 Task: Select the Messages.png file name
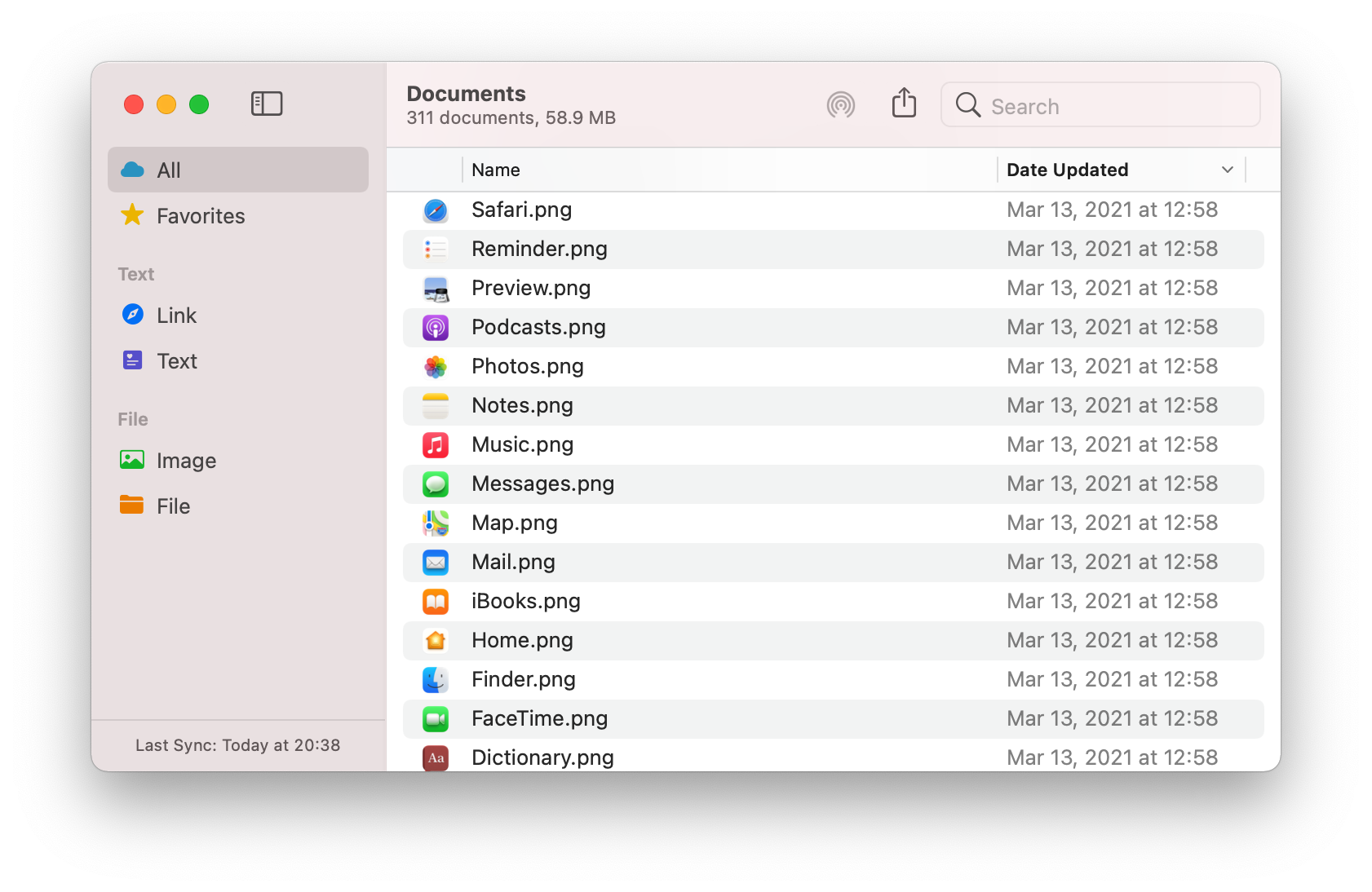coord(543,484)
